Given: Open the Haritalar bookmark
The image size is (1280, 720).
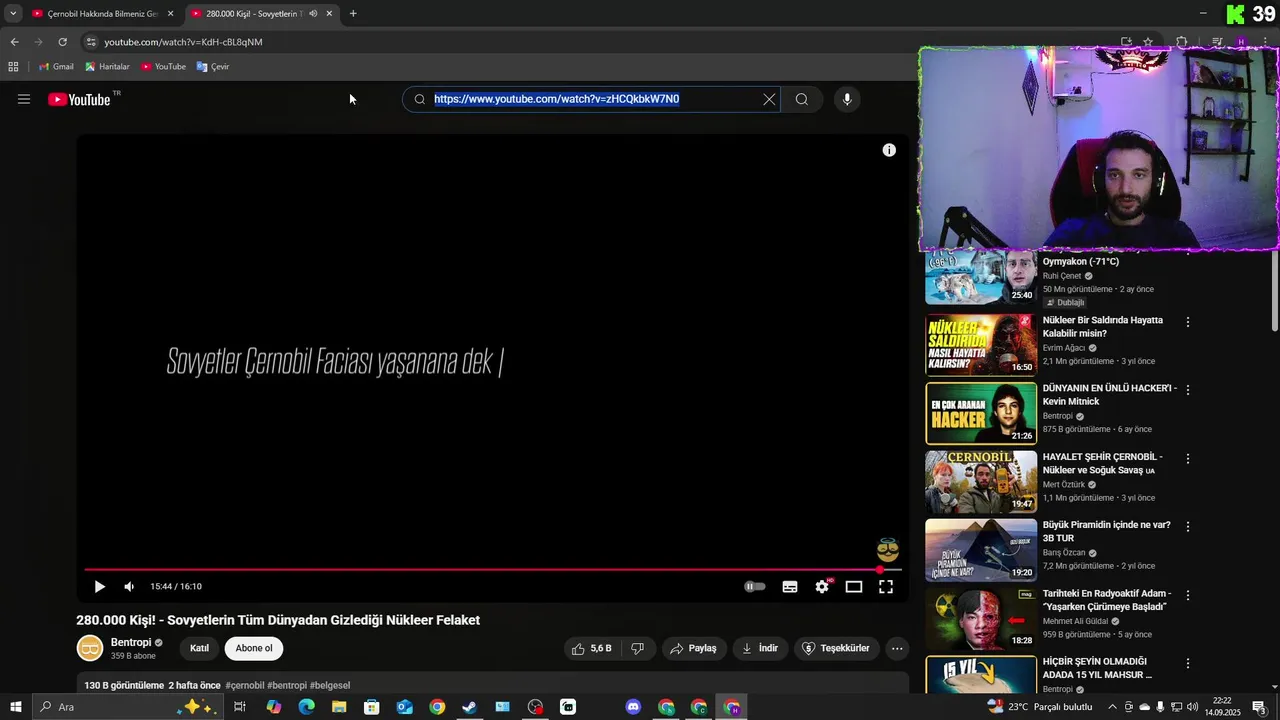Looking at the screenshot, I should click(x=107, y=67).
